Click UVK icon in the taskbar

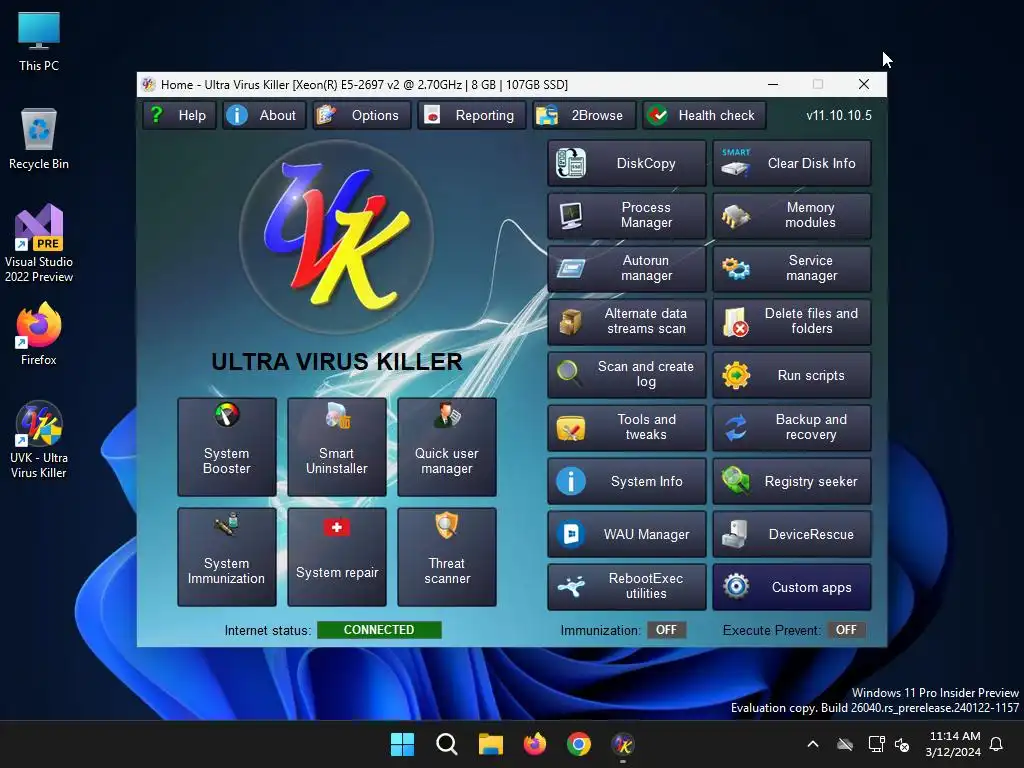point(623,744)
